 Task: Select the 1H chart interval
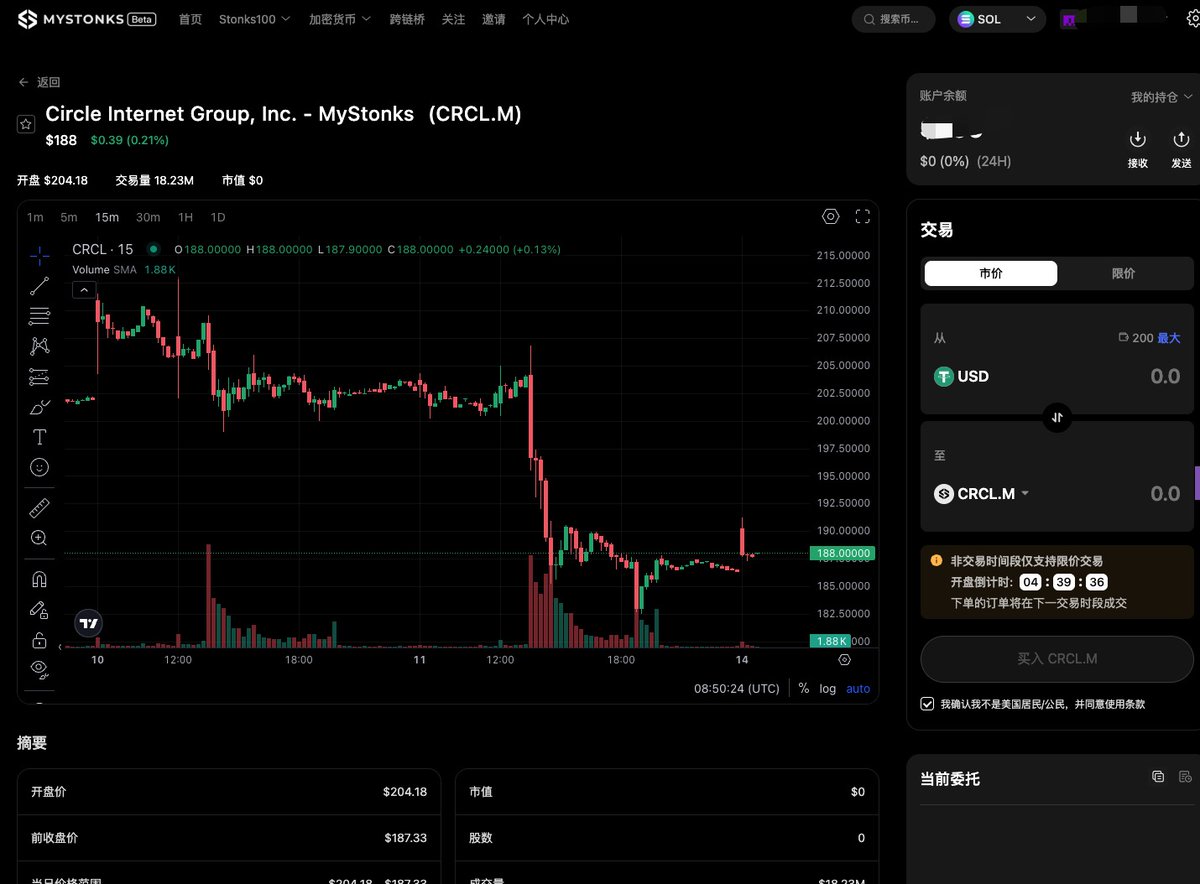(x=185, y=217)
